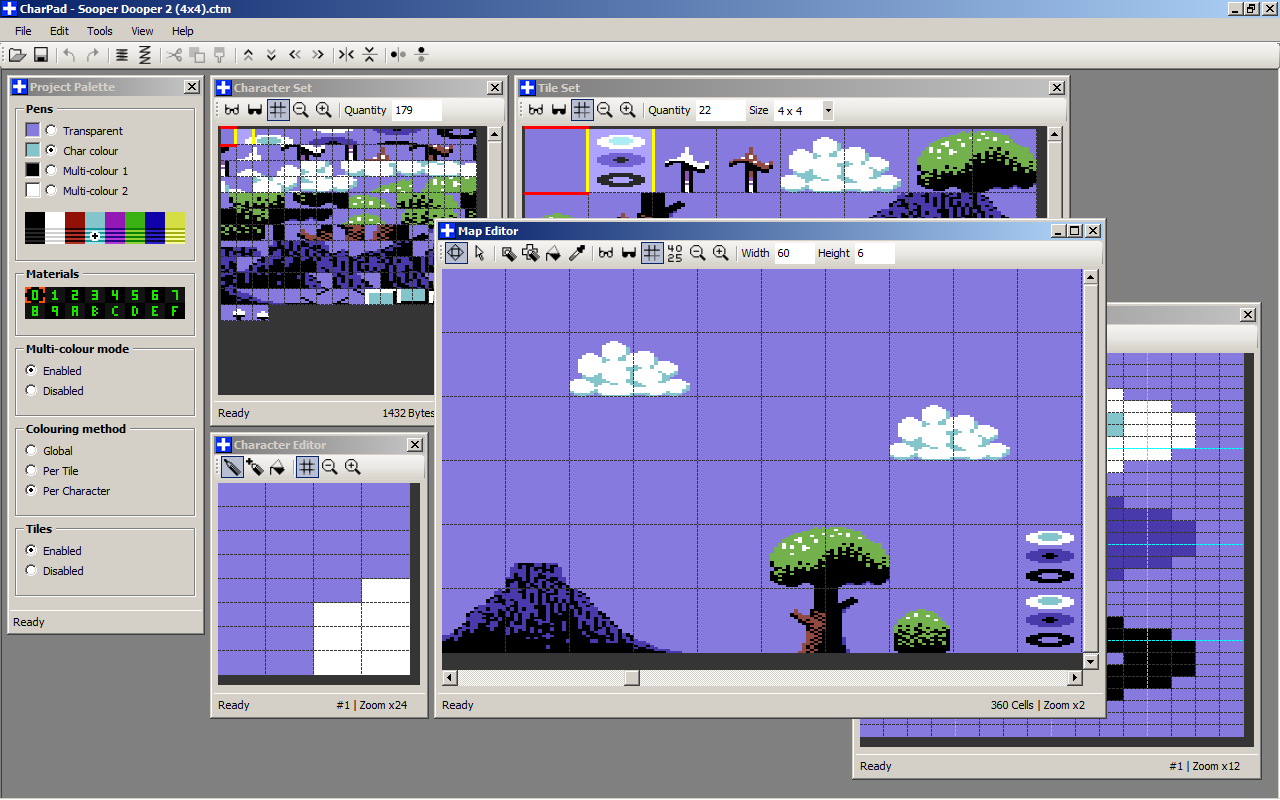This screenshot has height=800, width=1280.
Task: Click the vertical reflect icon with stacked dots
Action: 420,55
